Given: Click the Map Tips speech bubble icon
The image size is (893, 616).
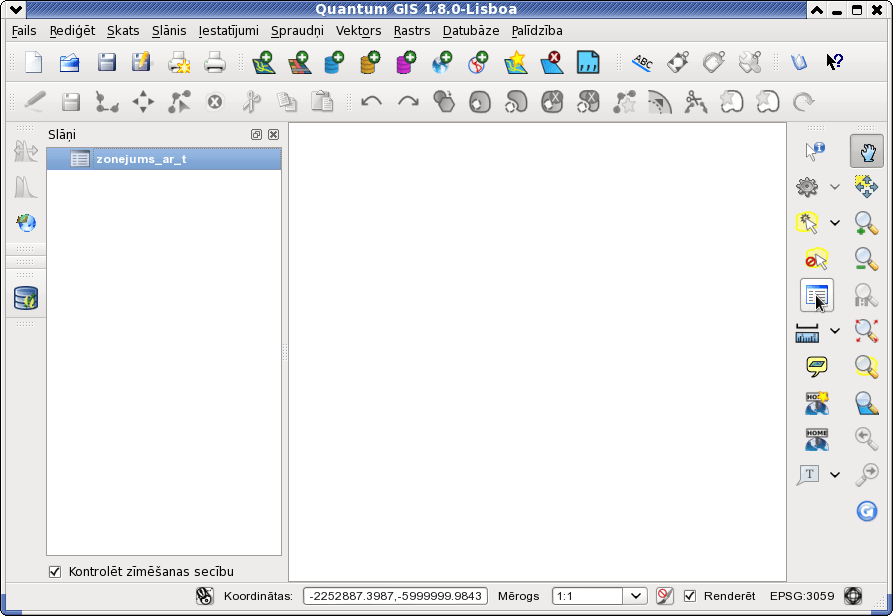Looking at the screenshot, I should pos(817,367).
